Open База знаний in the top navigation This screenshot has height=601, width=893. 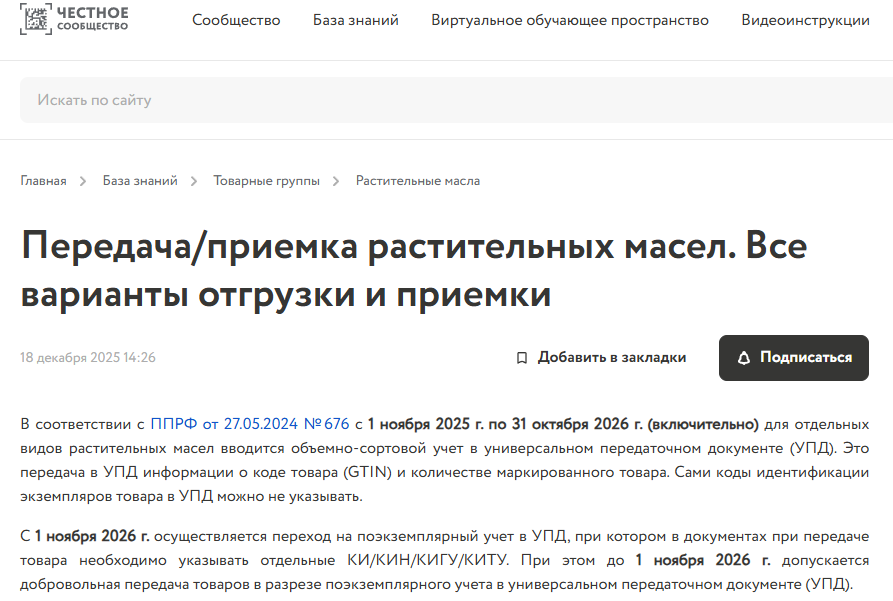pos(355,20)
